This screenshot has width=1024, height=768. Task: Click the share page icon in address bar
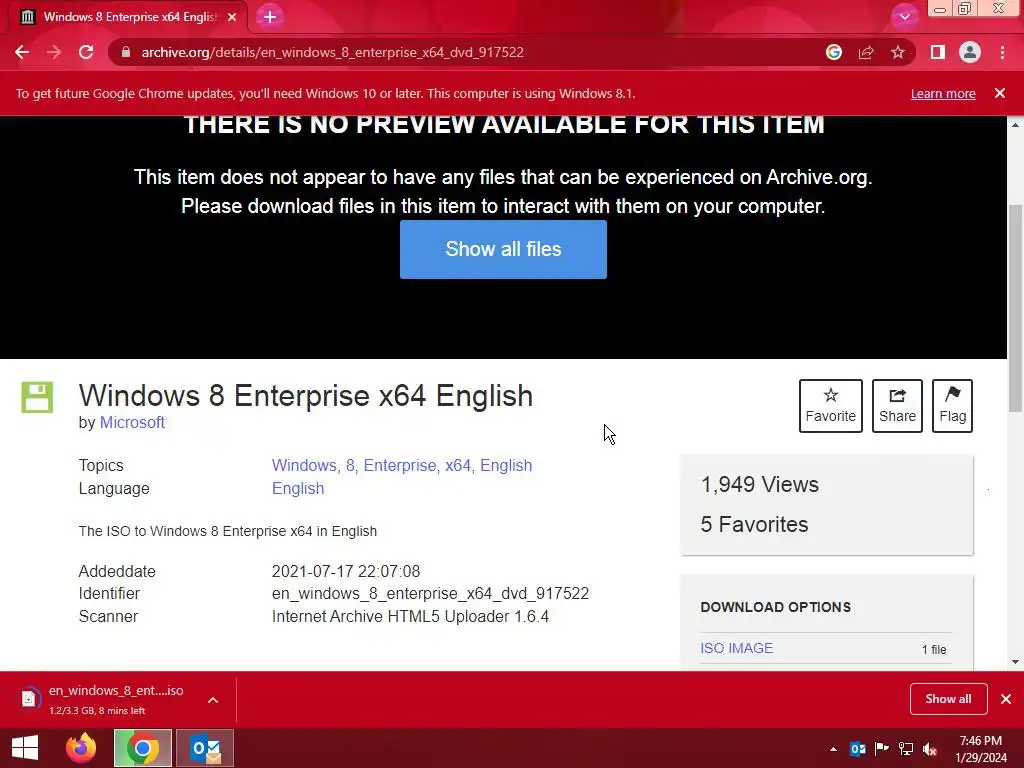(x=866, y=52)
